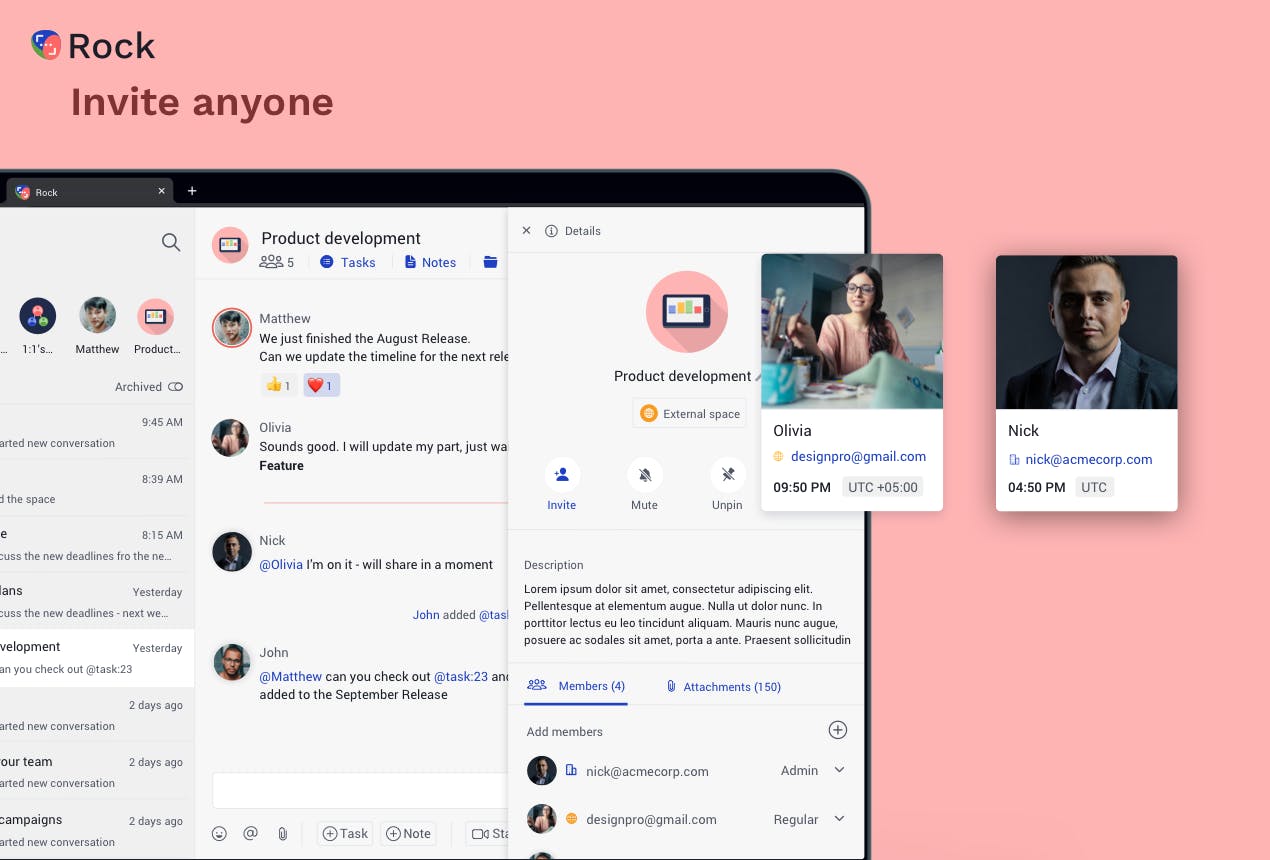Switch to the Attachments (150) tab
Viewport: 1270px width, 860px height.
click(723, 687)
